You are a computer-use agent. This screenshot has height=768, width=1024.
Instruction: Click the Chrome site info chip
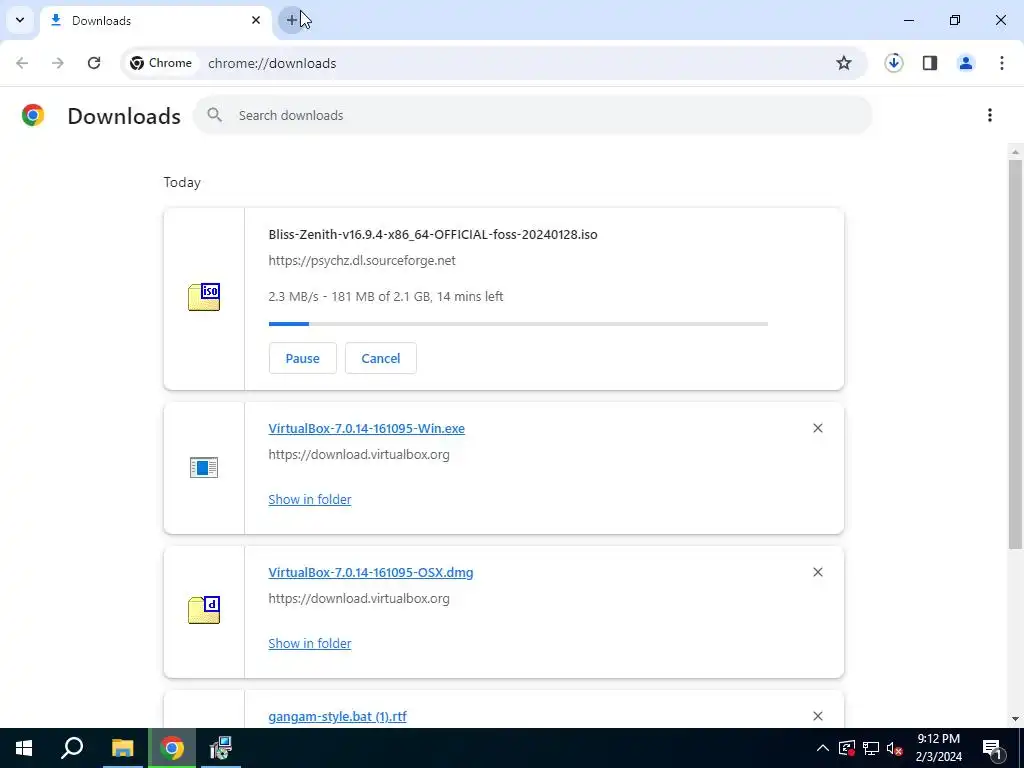tap(161, 63)
